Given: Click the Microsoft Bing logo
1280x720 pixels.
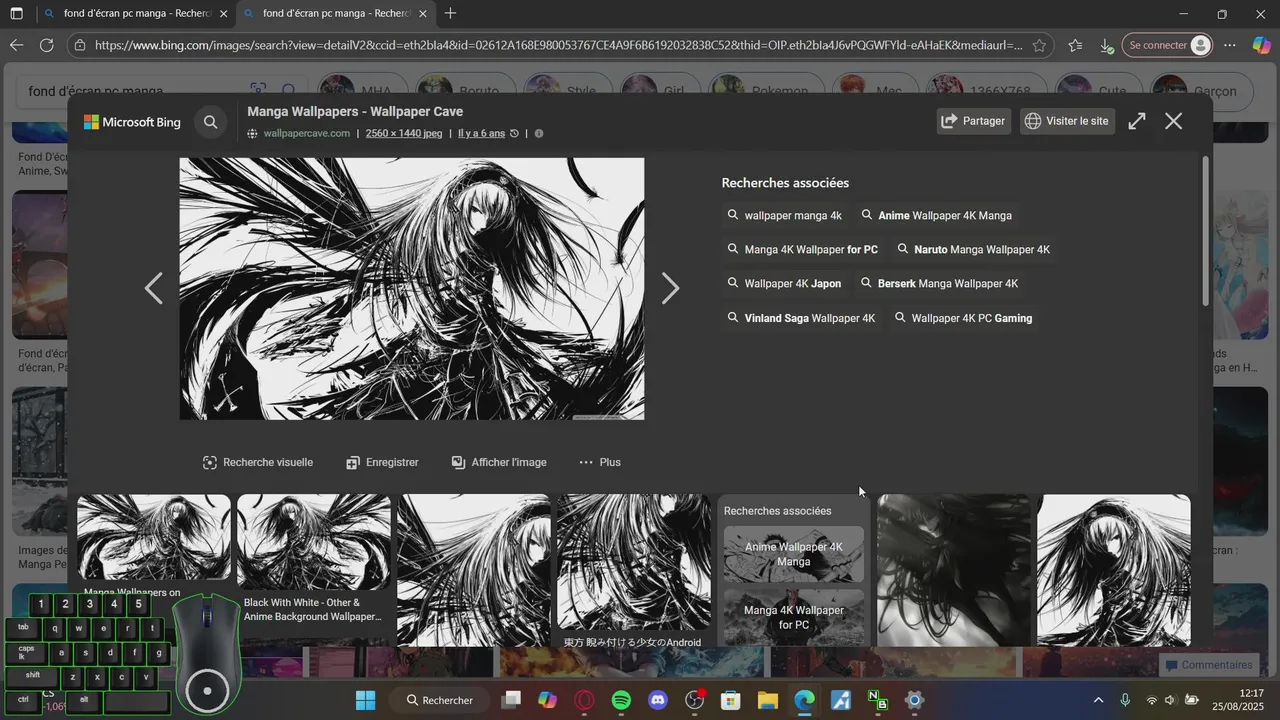Looking at the screenshot, I should (132, 122).
